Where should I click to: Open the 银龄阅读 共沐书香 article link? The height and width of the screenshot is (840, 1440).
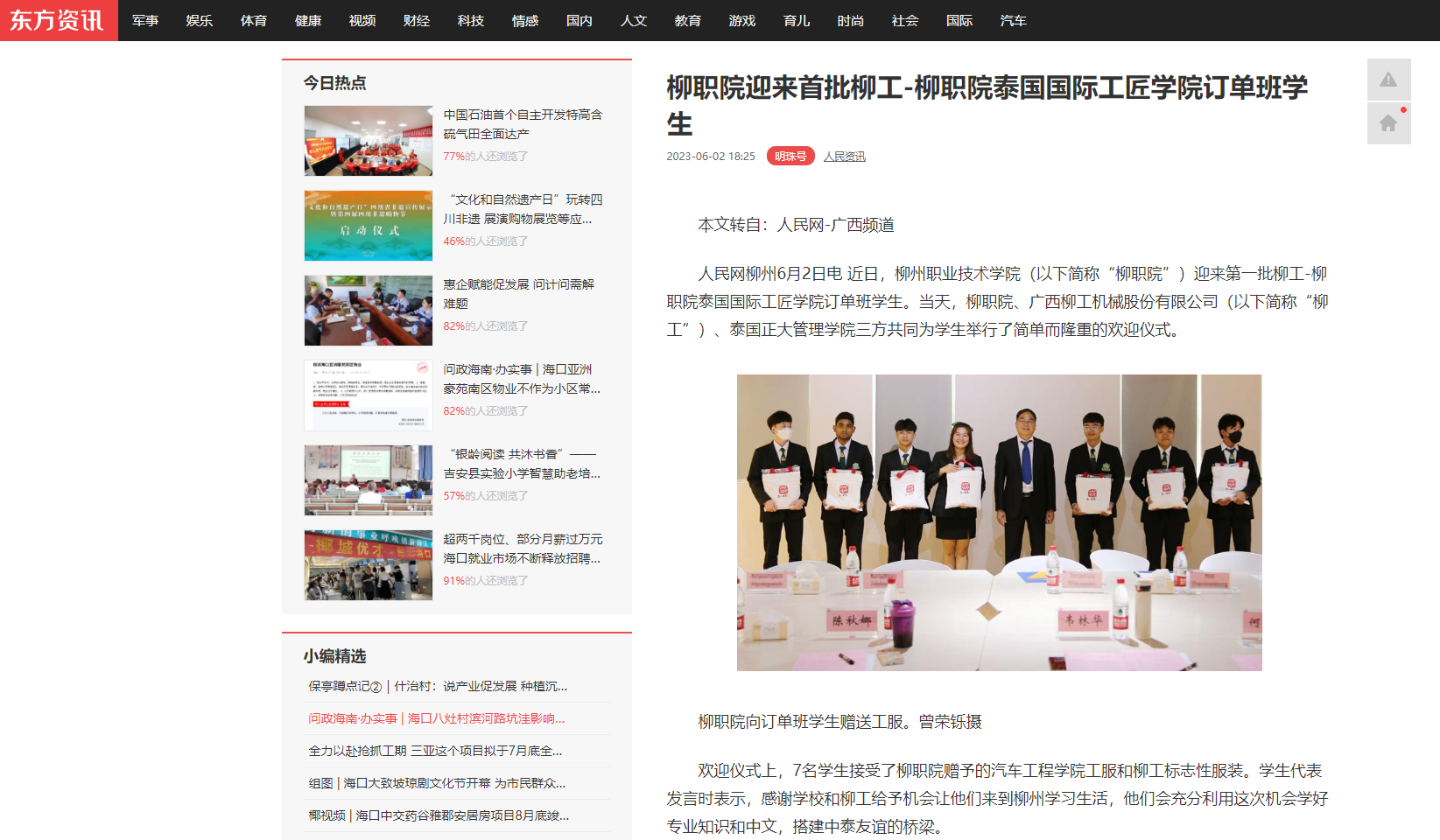(x=522, y=464)
